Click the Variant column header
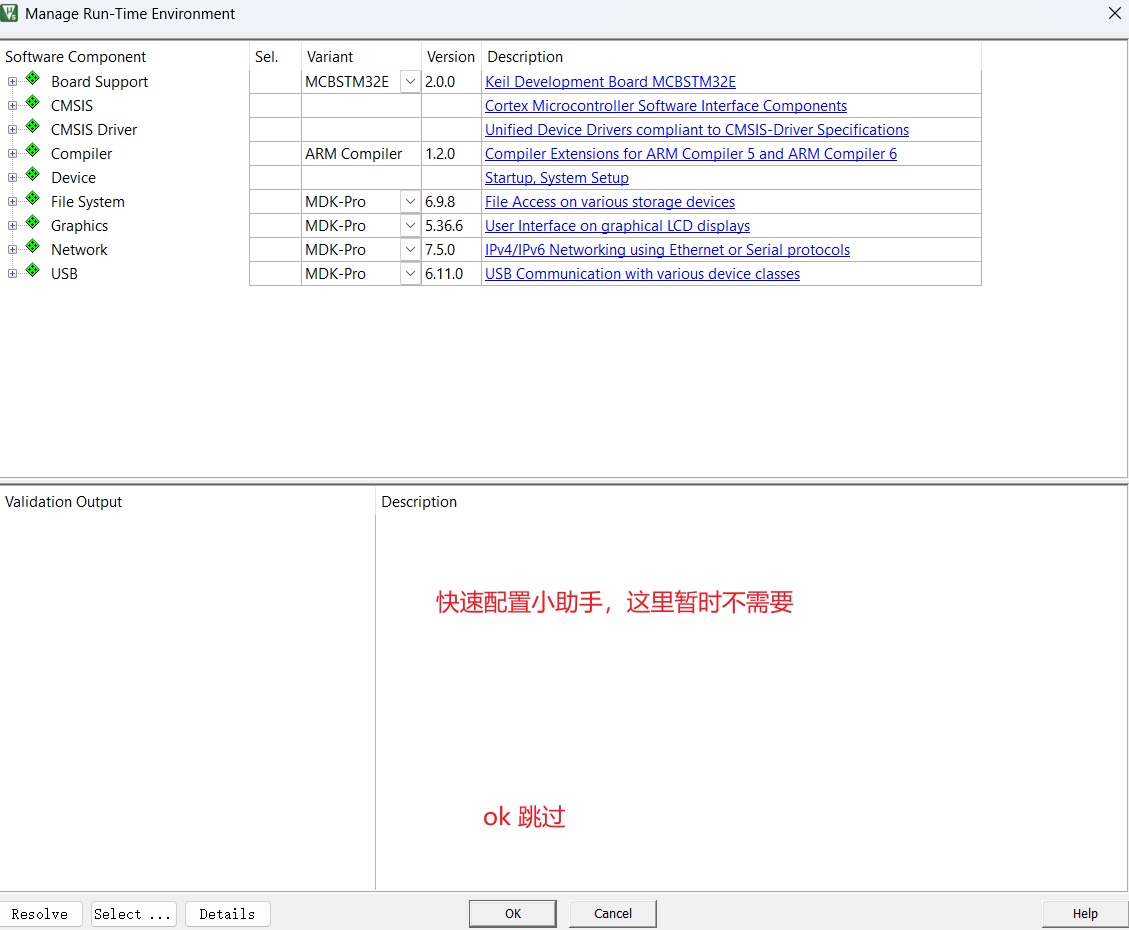 click(x=330, y=57)
